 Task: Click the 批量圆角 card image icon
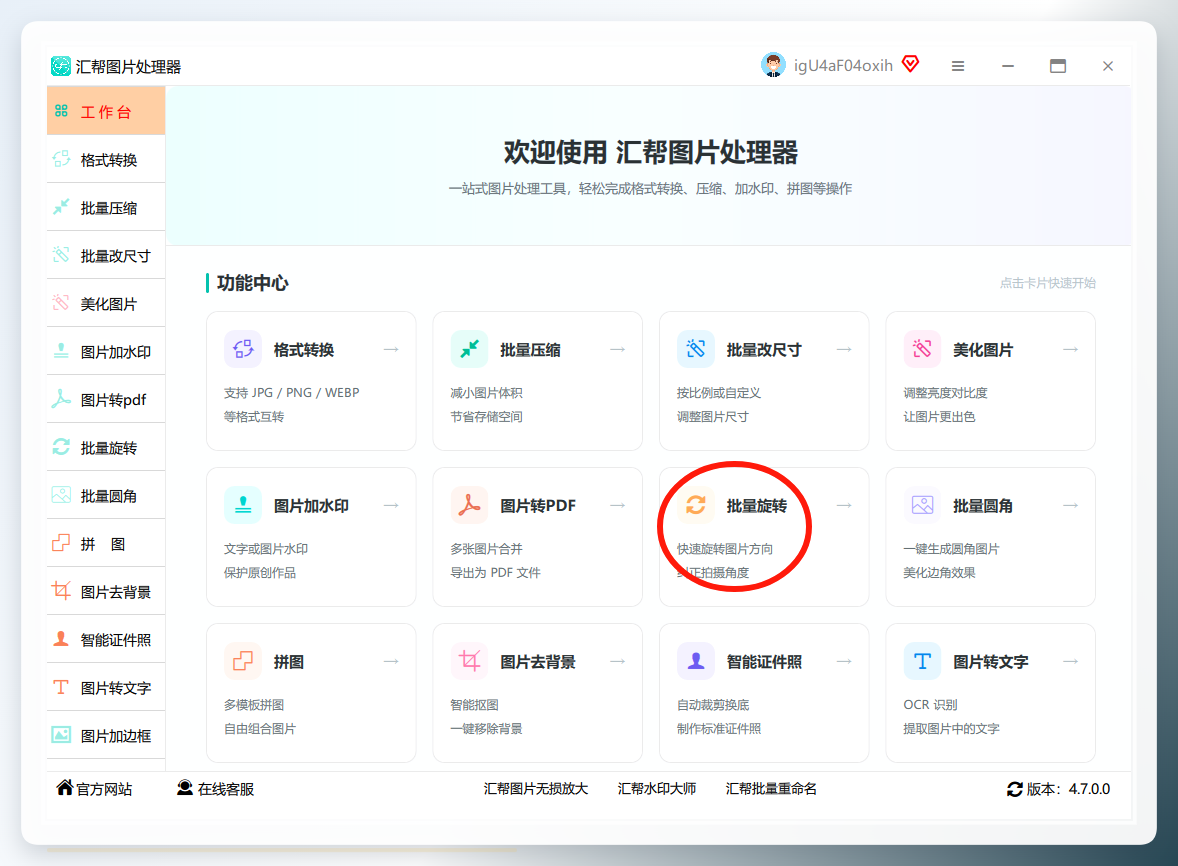923,505
